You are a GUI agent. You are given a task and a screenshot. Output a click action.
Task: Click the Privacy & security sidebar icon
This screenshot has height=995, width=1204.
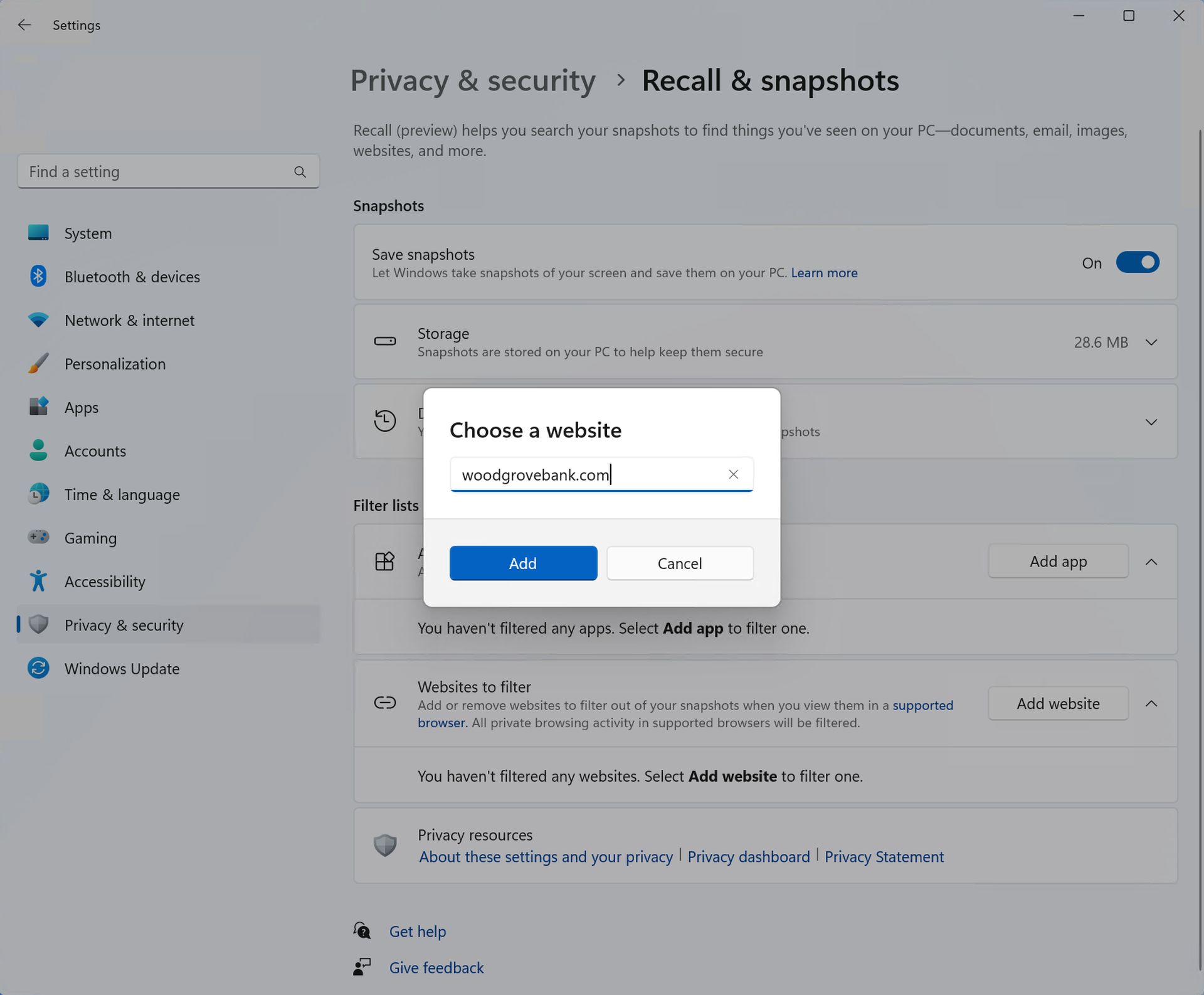tap(38, 624)
